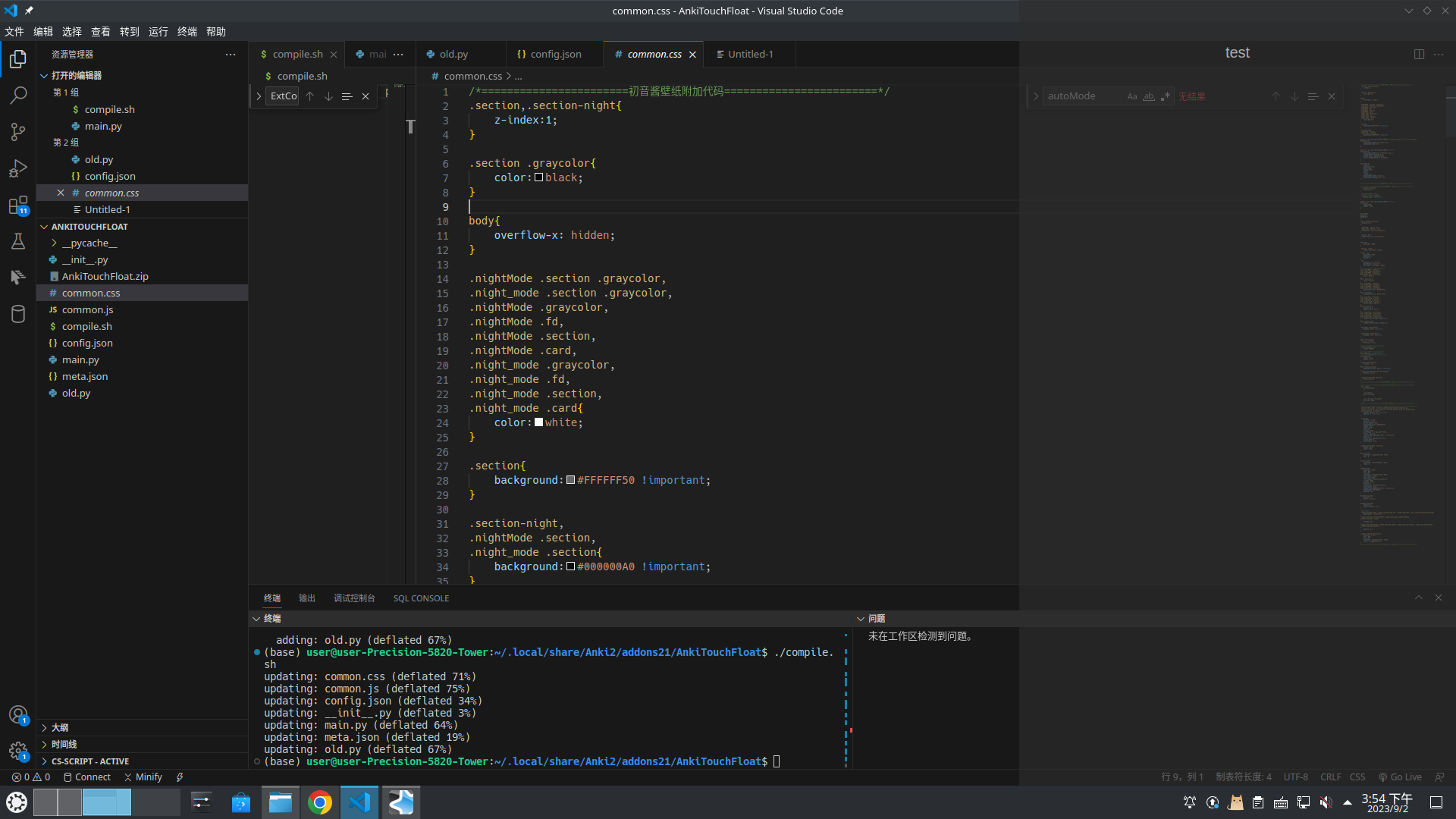Open Run and Debug view
The height and width of the screenshot is (819, 1456).
pos(18,168)
